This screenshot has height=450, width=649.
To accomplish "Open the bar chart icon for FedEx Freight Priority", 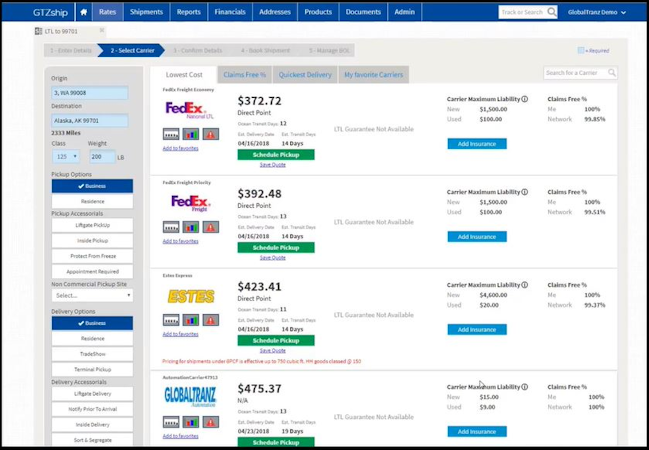I will [191, 227].
